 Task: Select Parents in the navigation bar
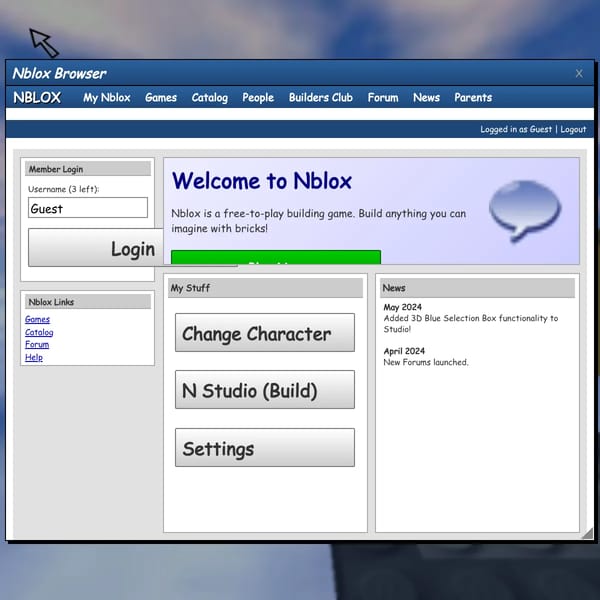(473, 98)
